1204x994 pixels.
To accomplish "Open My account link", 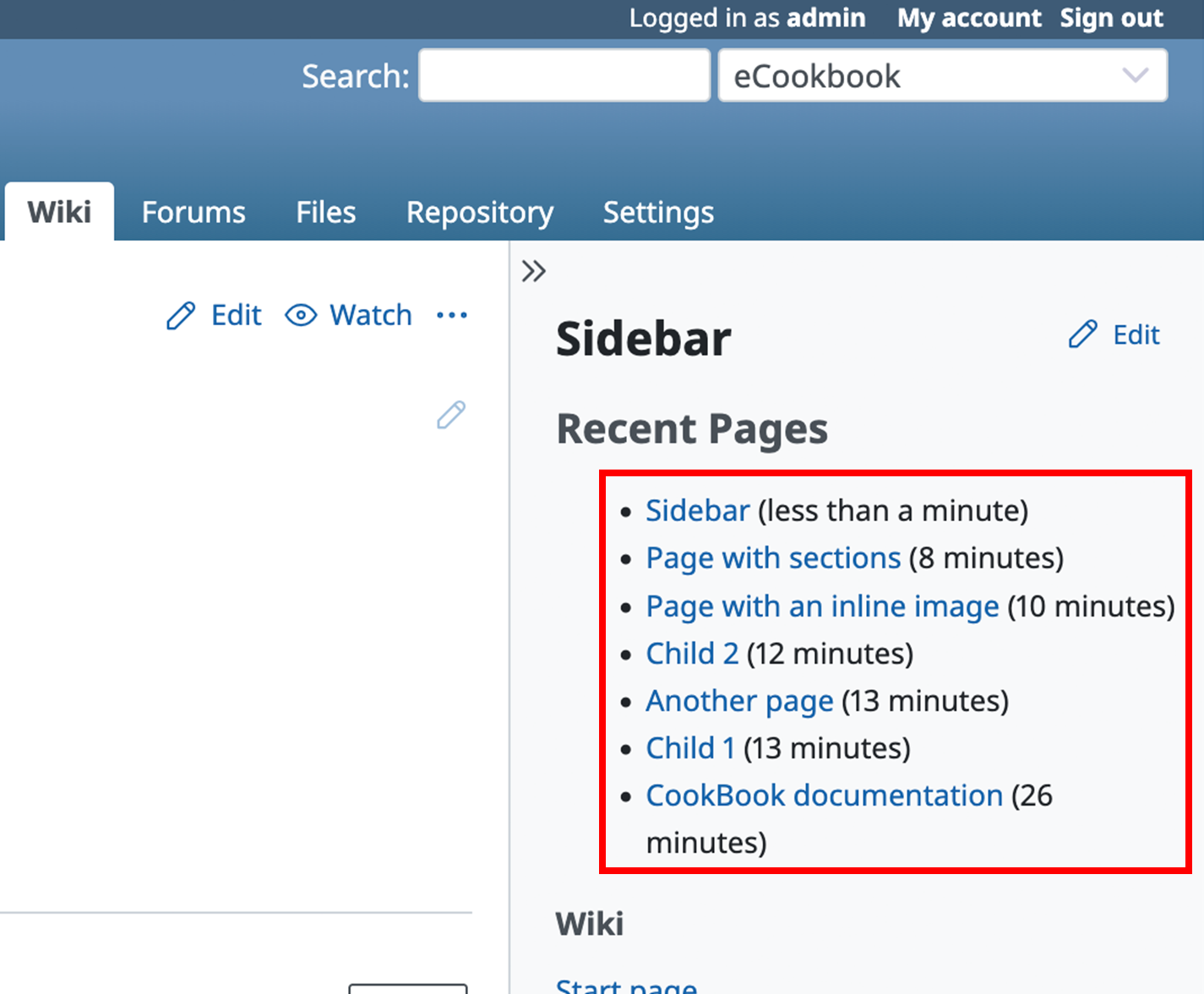I will [968, 18].
